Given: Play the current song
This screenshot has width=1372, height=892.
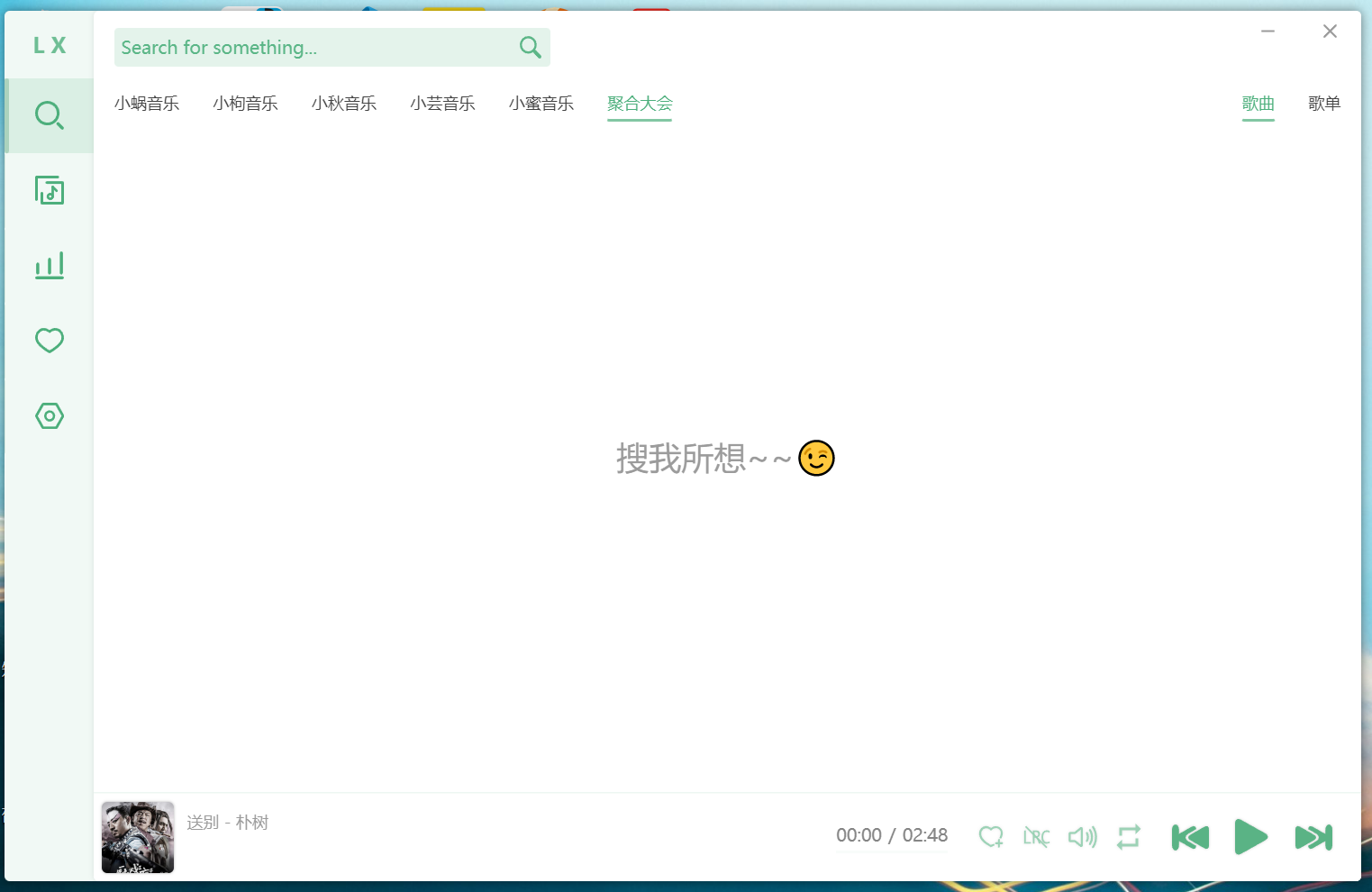Looking at the screenshot, I should pos(1250,837).
